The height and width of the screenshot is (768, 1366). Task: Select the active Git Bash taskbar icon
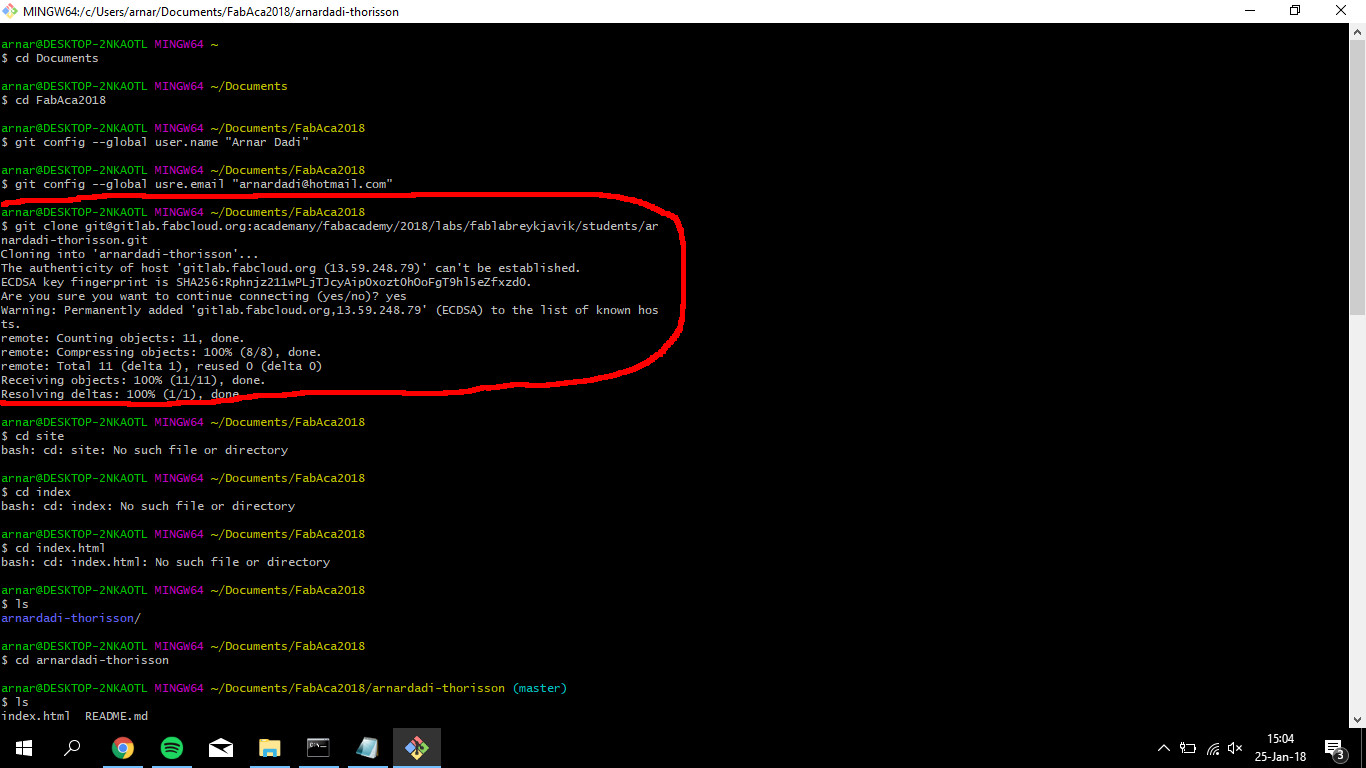tap(417, 748)
